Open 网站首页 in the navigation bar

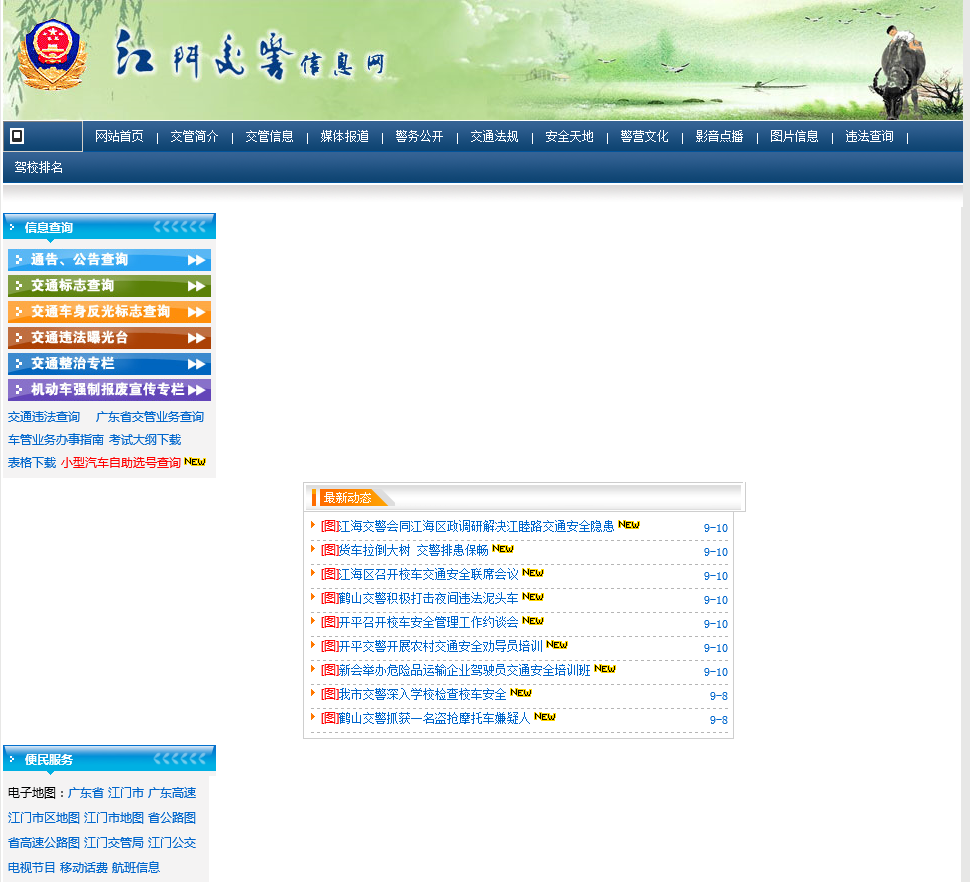point(119,136)
